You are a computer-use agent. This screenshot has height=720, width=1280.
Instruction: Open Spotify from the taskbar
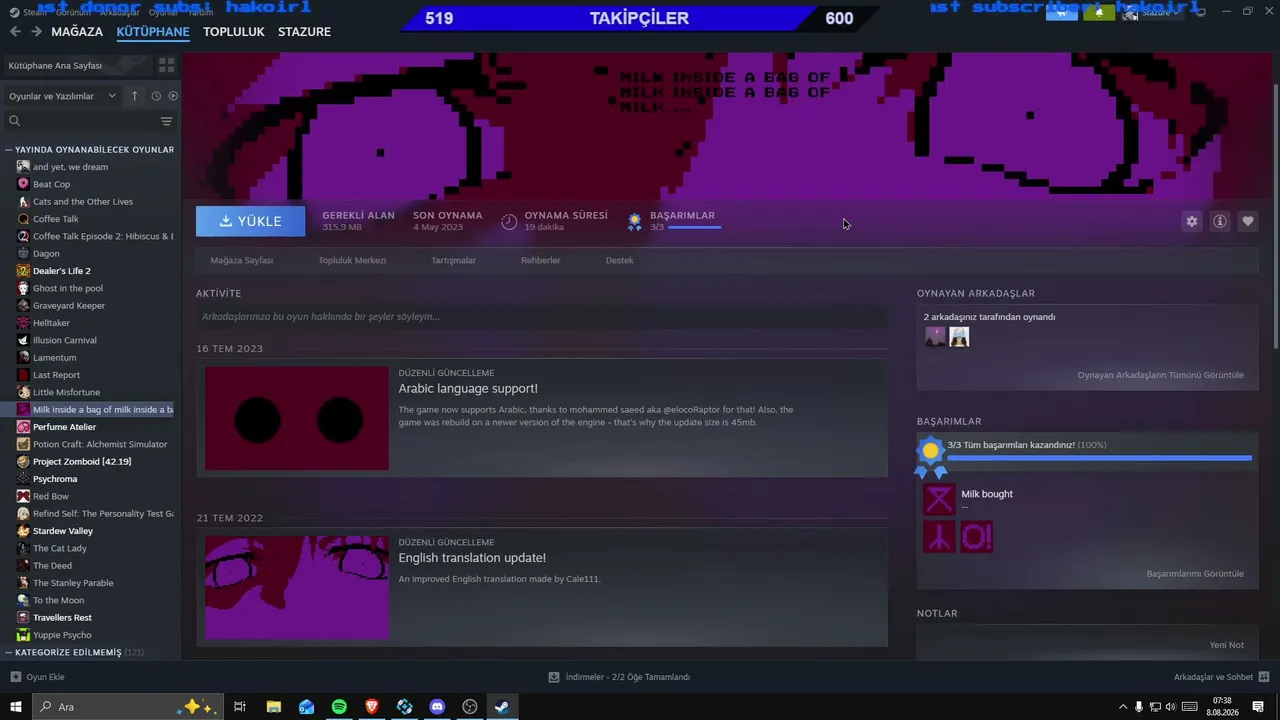tap(339, 707)
